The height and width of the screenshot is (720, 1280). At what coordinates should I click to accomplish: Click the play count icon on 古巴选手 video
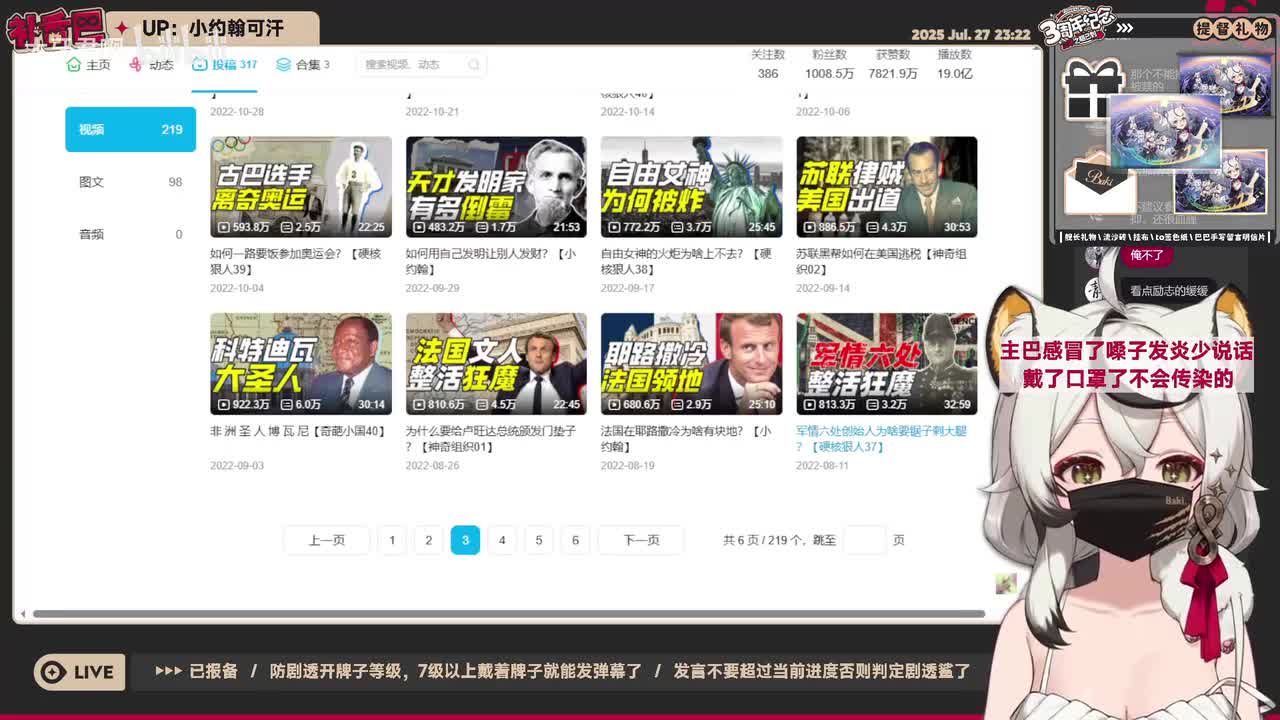[224, 227]
